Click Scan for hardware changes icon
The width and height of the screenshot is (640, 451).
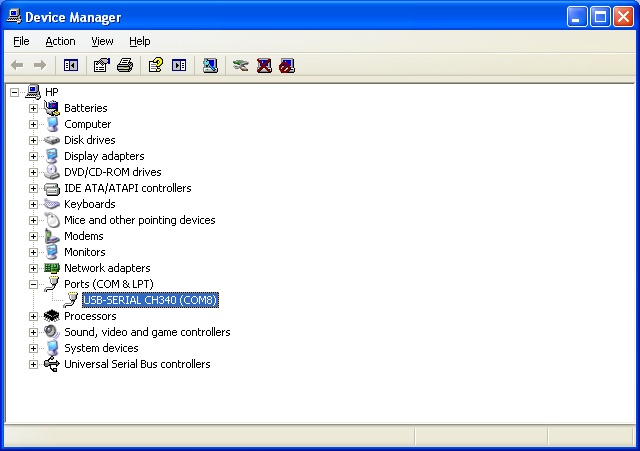point(210,66)
